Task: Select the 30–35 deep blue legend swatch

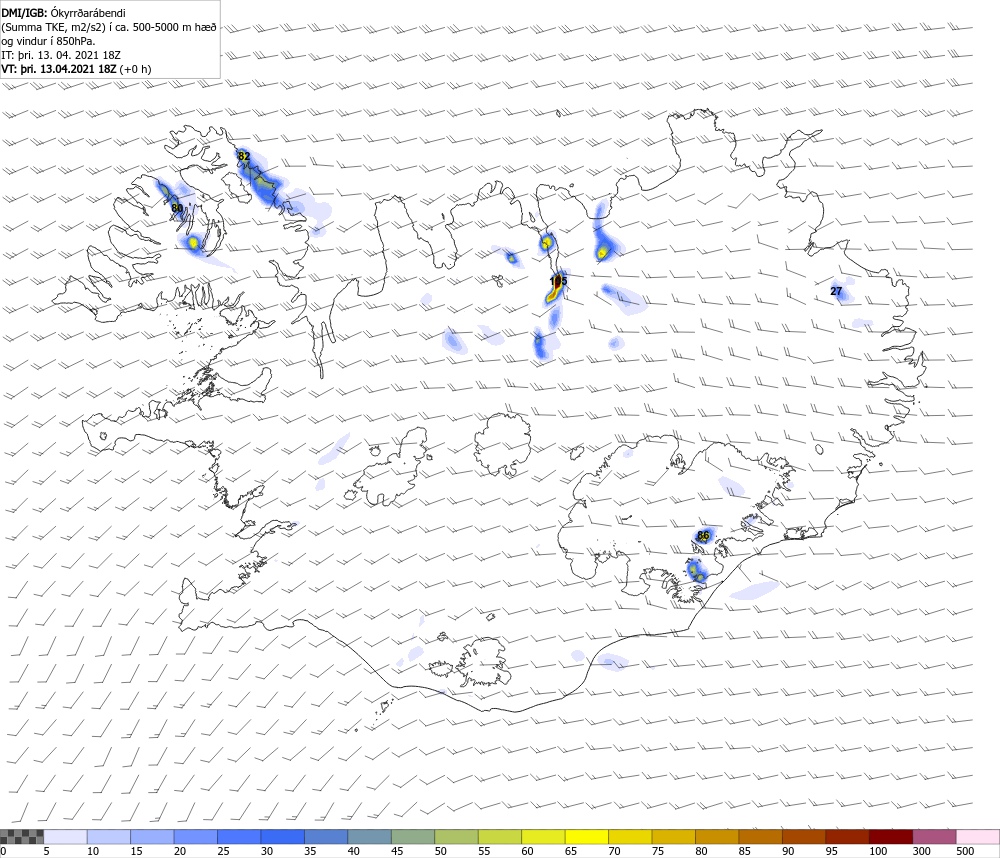Action: 283,837
